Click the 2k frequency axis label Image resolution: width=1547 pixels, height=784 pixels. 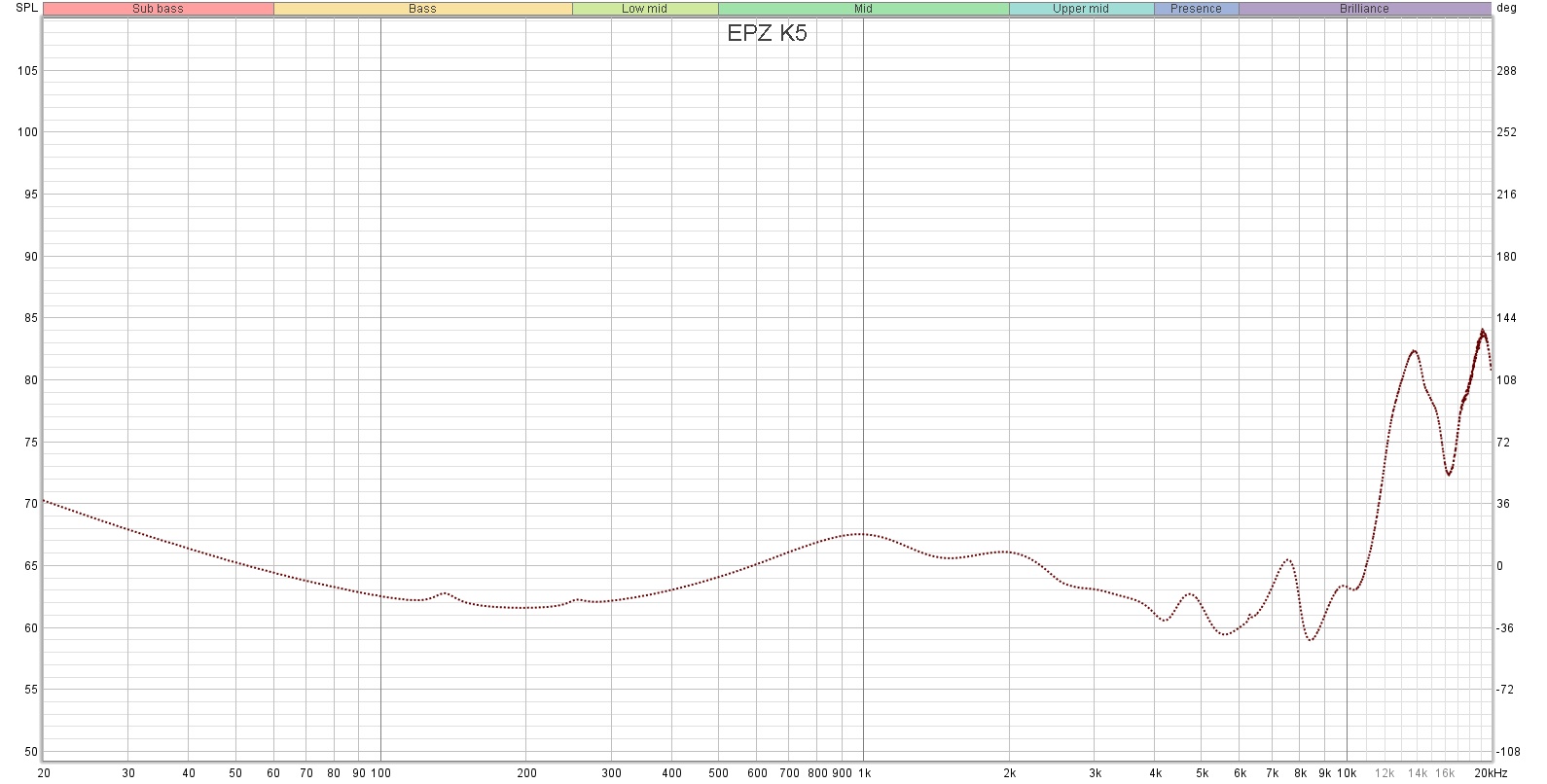(x=1010, y=773)
